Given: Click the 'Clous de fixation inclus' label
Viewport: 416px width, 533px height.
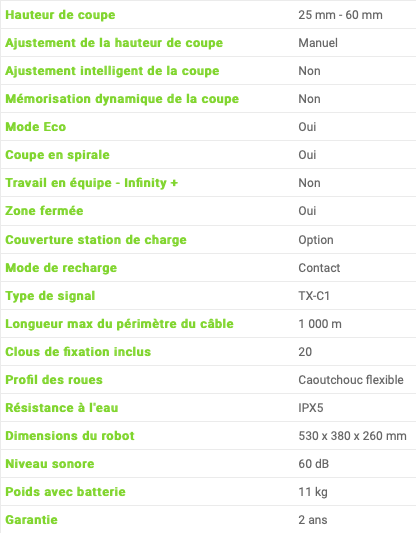Looking at the screenshot, I should pos(78,352).
